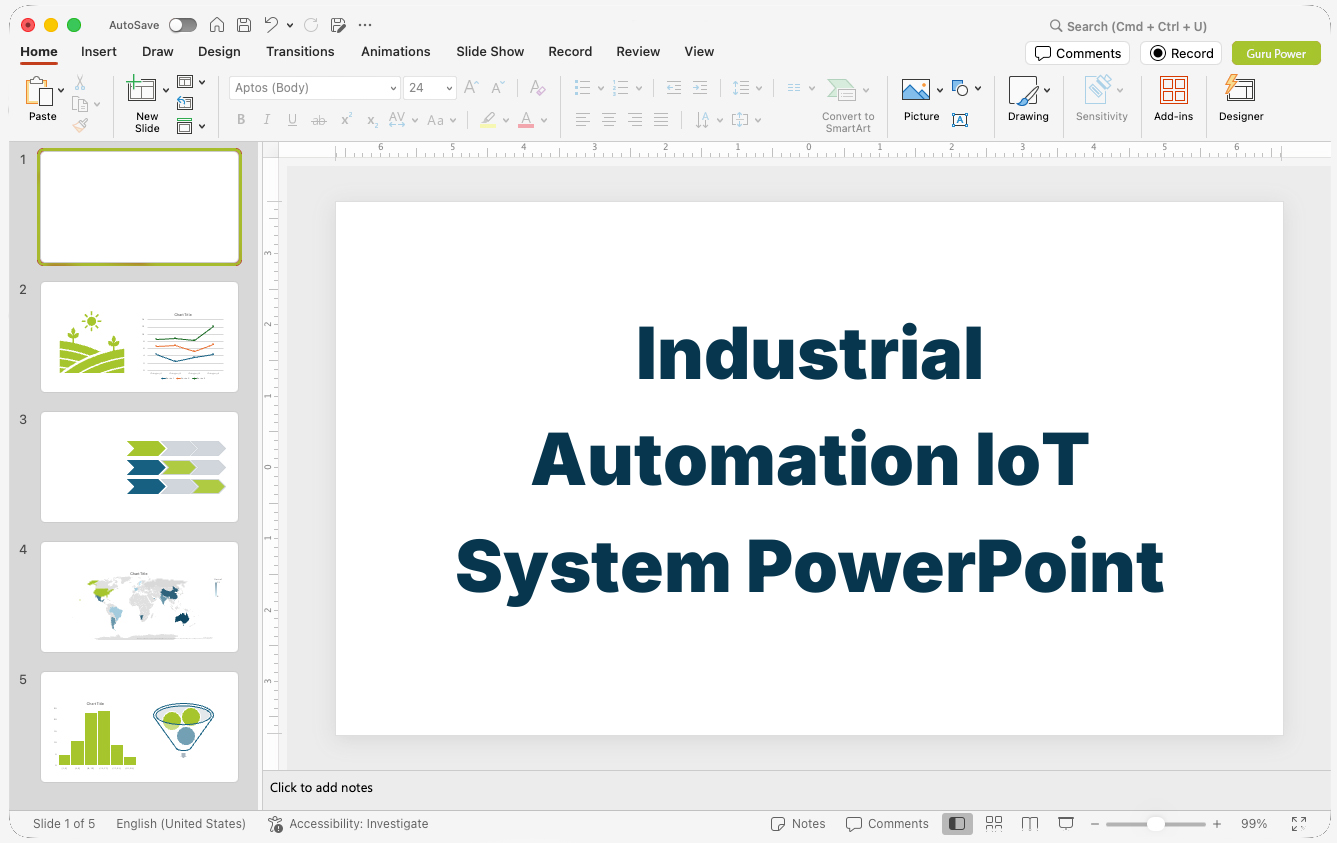
Task: Click the Decrease Indent icon
Action: pyautogui.click(x=674, y=88)
